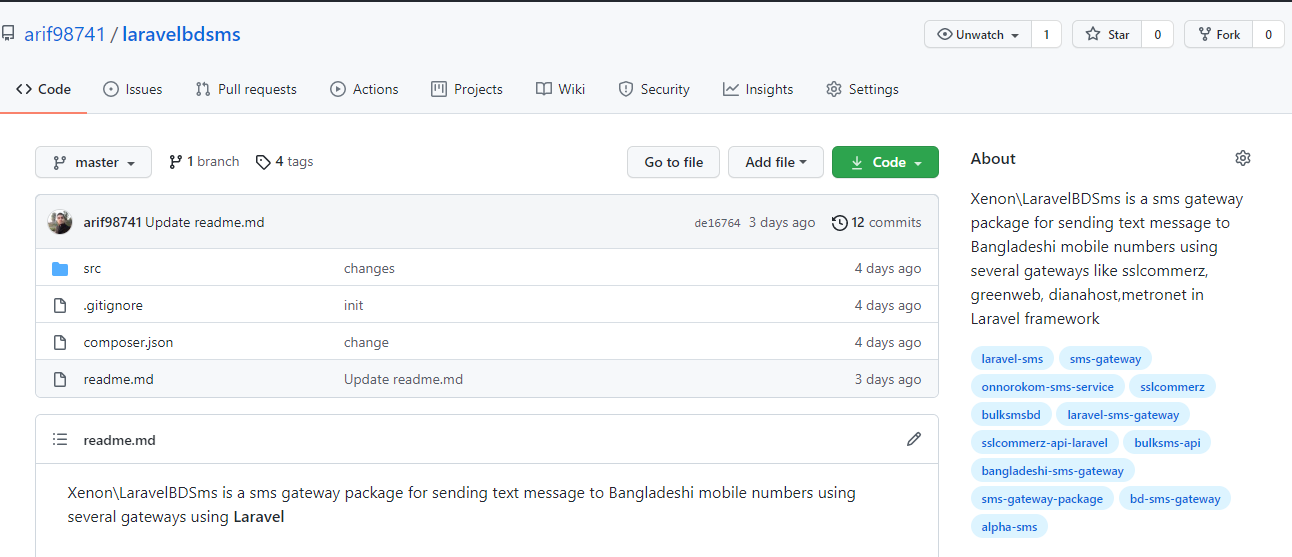Screen dimensions: 1292x557
Task: Open the Unwatch notifications dropdown
Action: (978, 34)
